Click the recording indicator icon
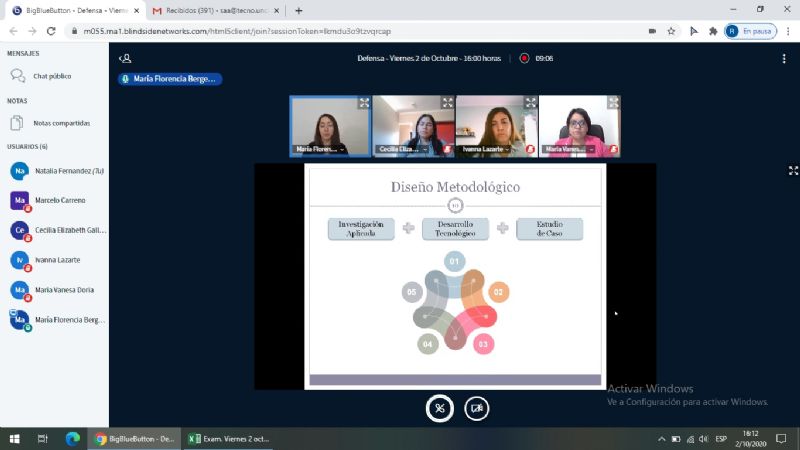Screen dimensions: 800x450 pos(523,58)
